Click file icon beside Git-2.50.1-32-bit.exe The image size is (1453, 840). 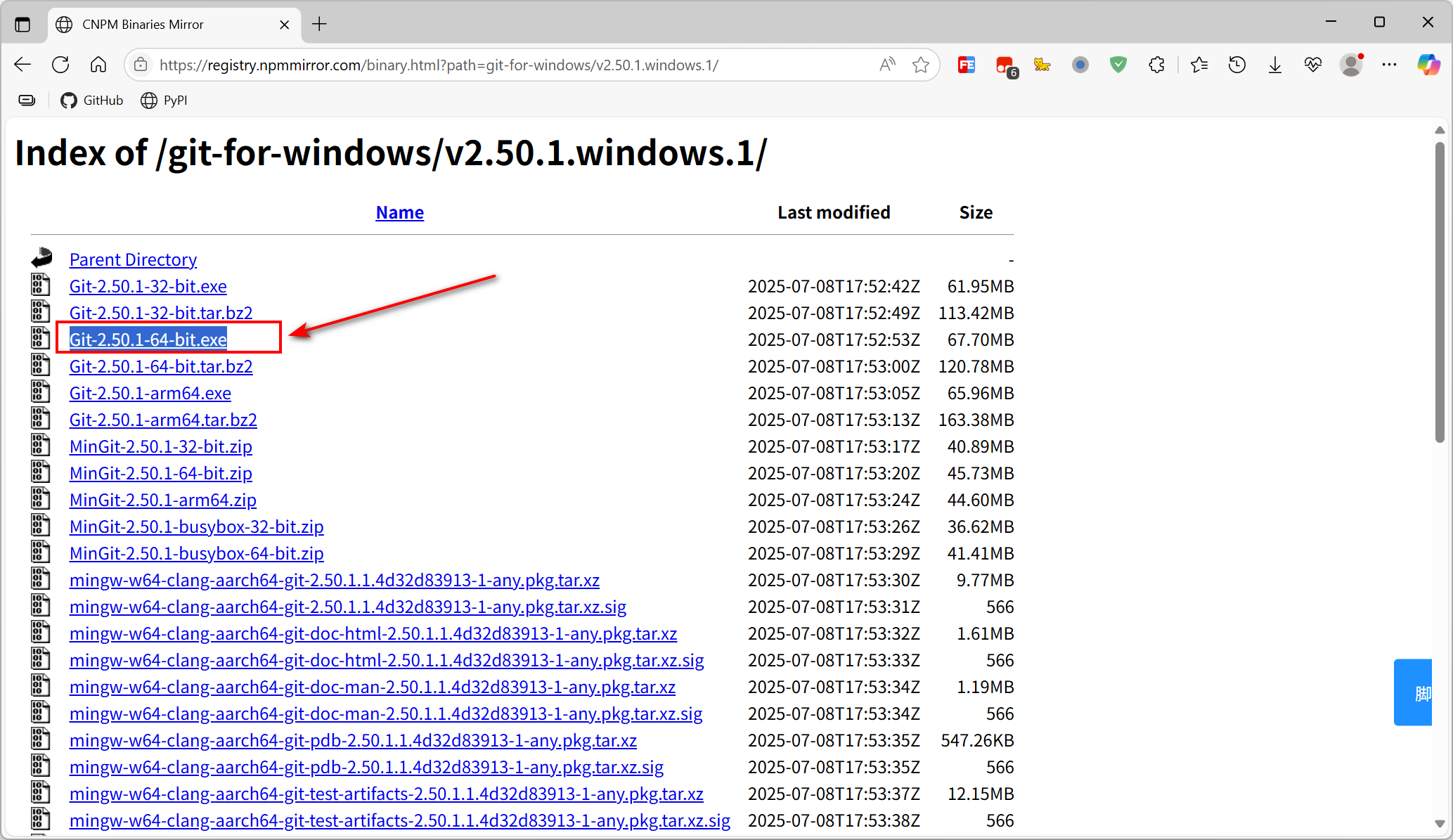41,284
